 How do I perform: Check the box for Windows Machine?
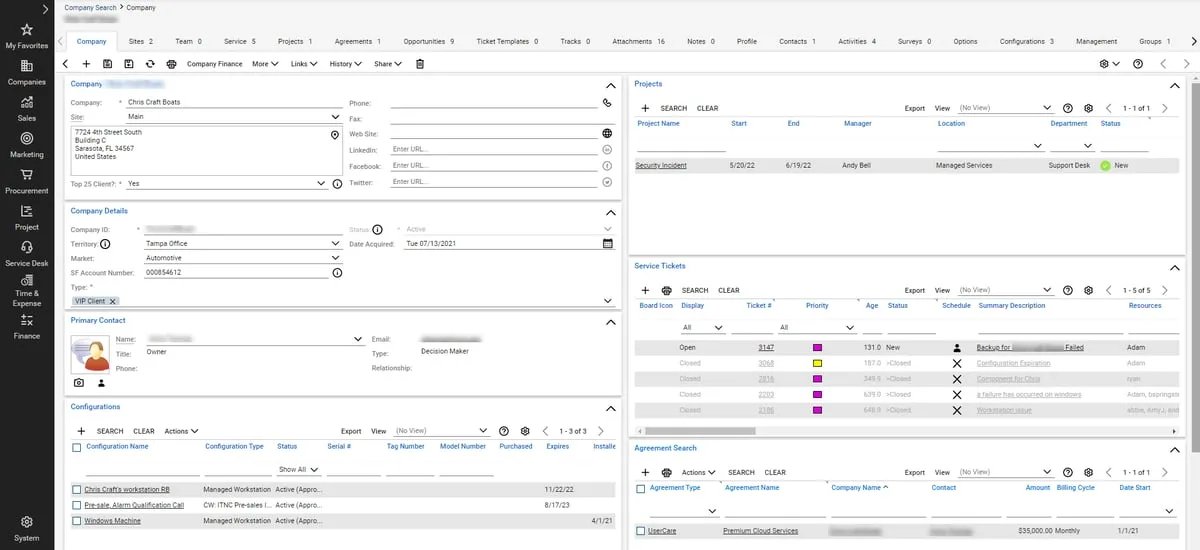pyautogui.click(x=77, y=521)
